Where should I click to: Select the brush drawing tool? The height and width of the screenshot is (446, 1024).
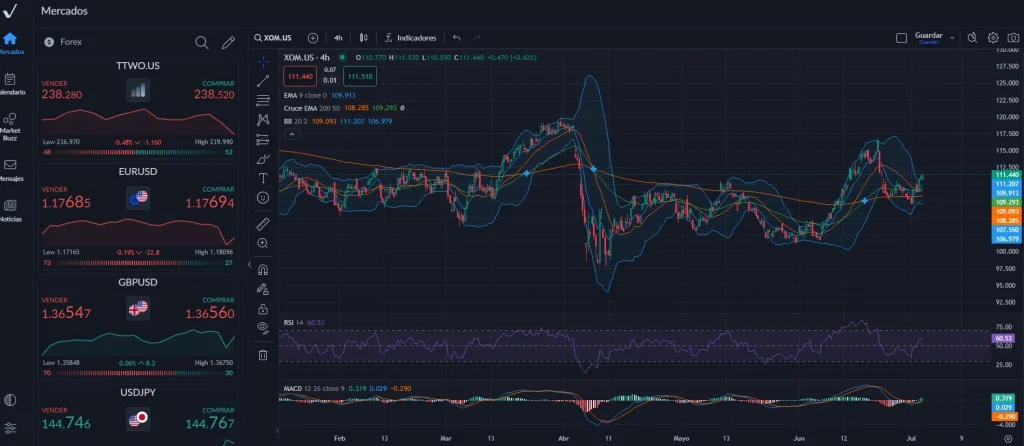(x=263, y=159)
